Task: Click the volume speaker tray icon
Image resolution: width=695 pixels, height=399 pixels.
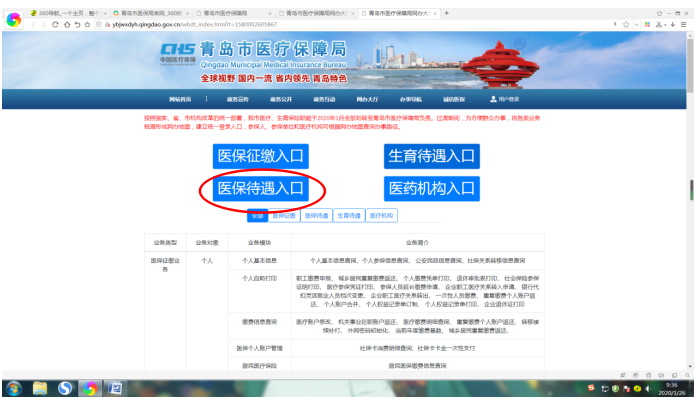Action: coord(648,388)
